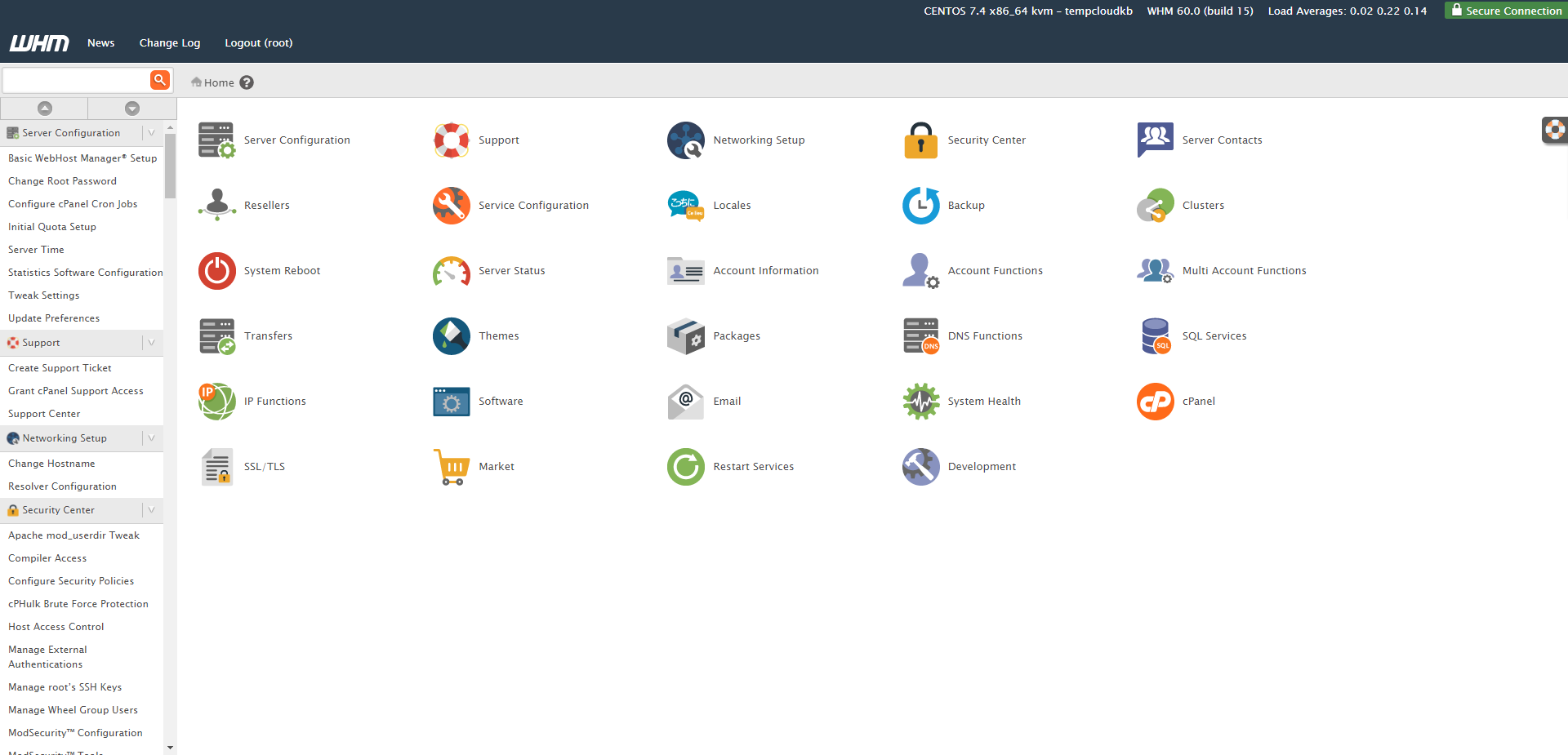
Task: Open the Security Center padlock icon
Action: coord(920,140)
